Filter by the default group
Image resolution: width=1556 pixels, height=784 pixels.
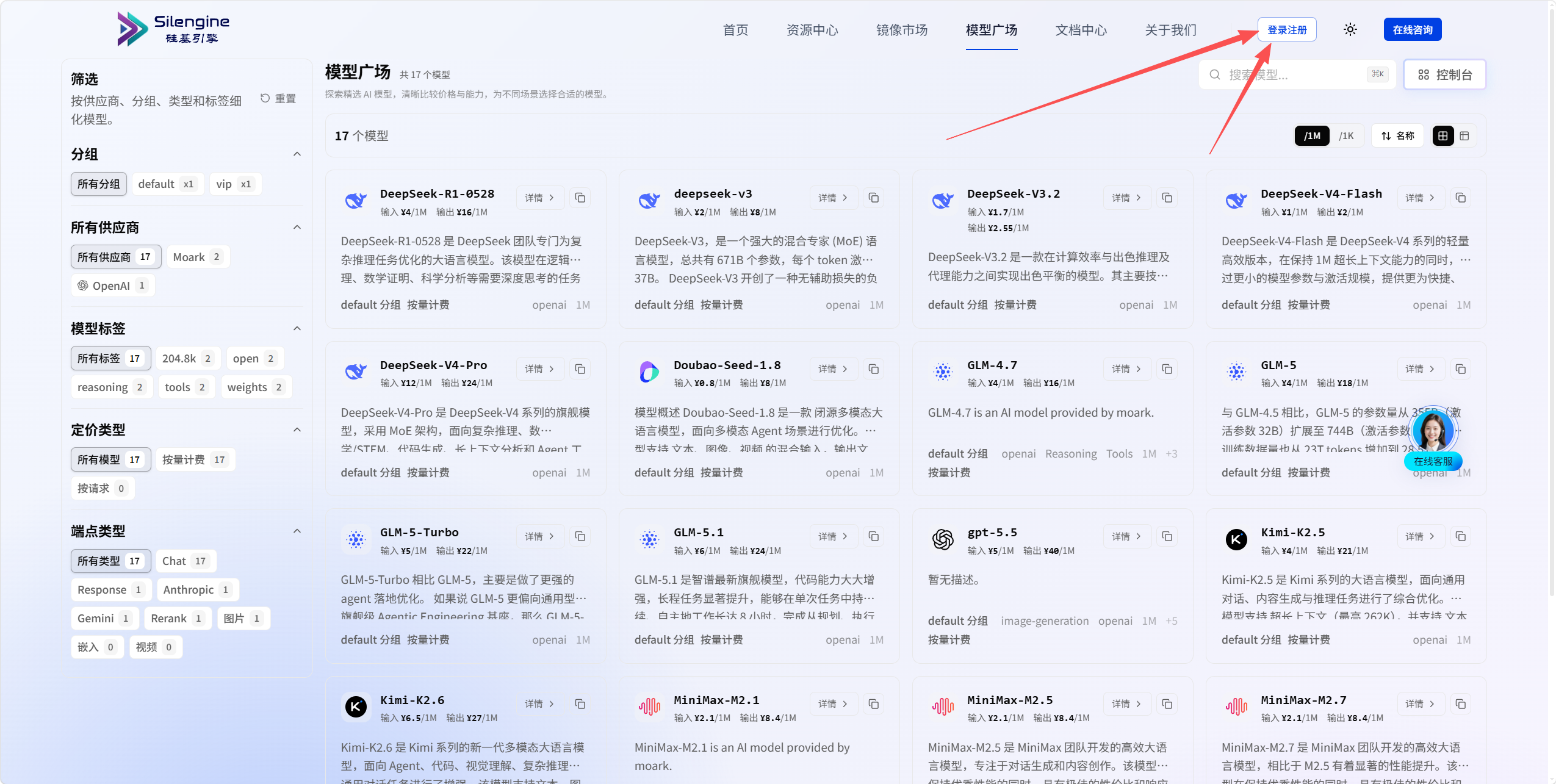point(167,184)
